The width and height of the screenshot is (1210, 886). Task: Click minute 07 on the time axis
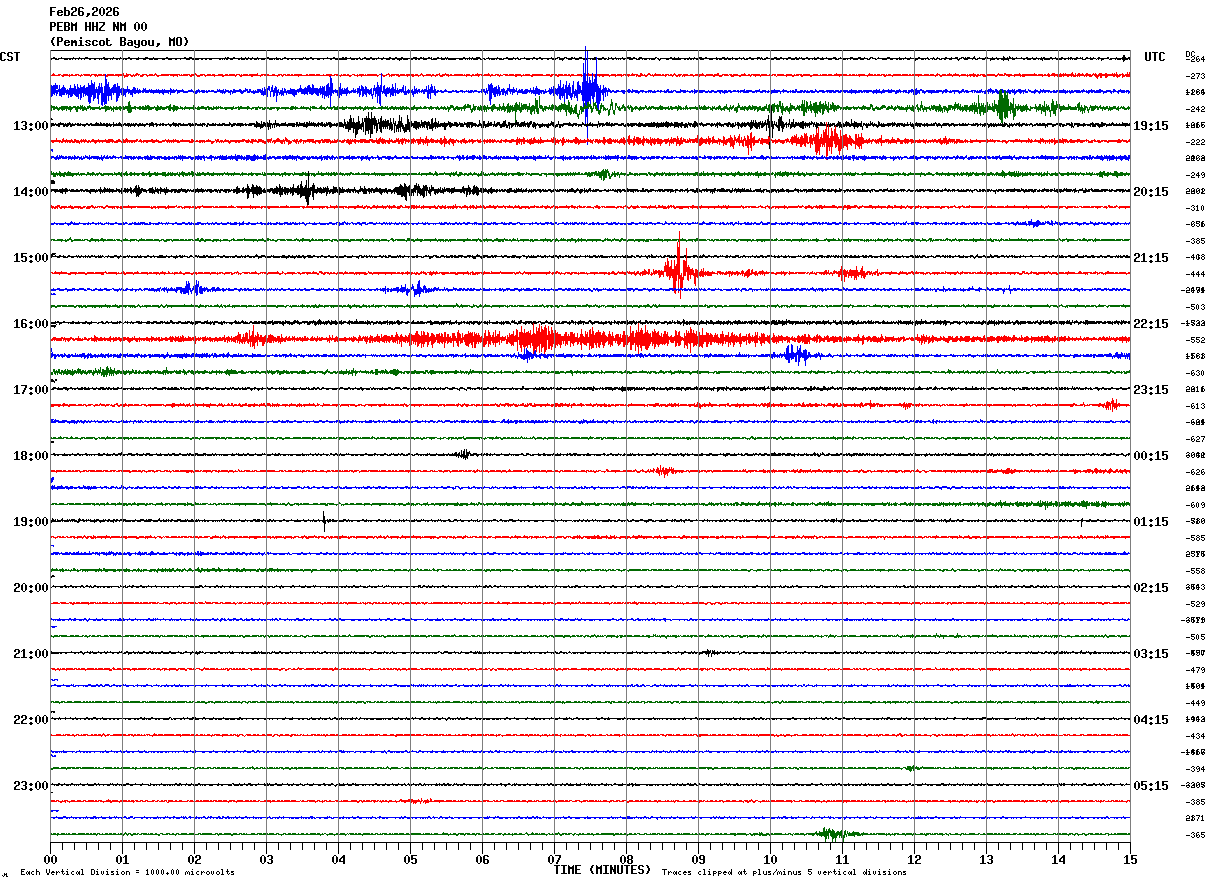(554, 859)
